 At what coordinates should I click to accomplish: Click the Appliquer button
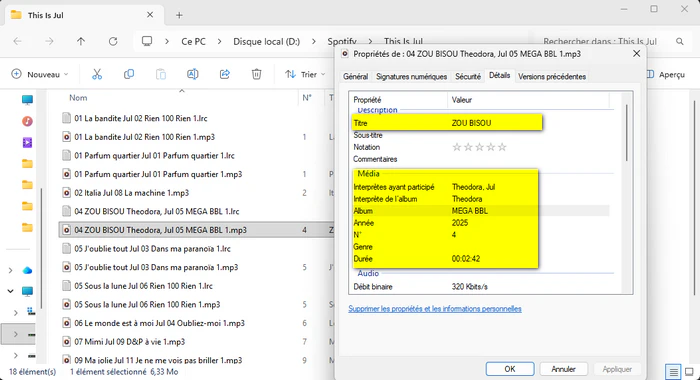(x=617, y=369)
